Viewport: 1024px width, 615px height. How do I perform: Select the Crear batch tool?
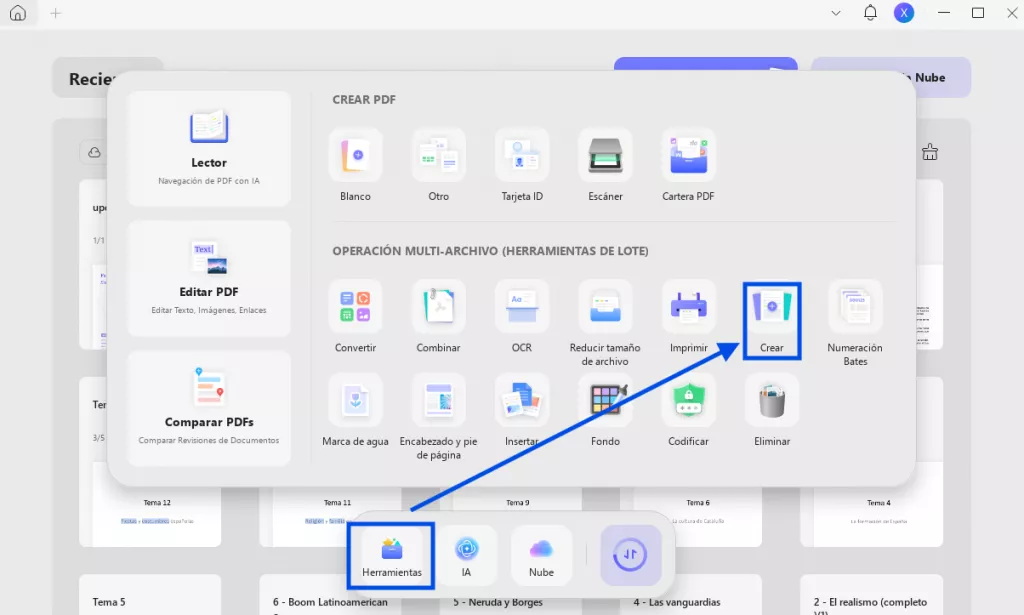772,321
